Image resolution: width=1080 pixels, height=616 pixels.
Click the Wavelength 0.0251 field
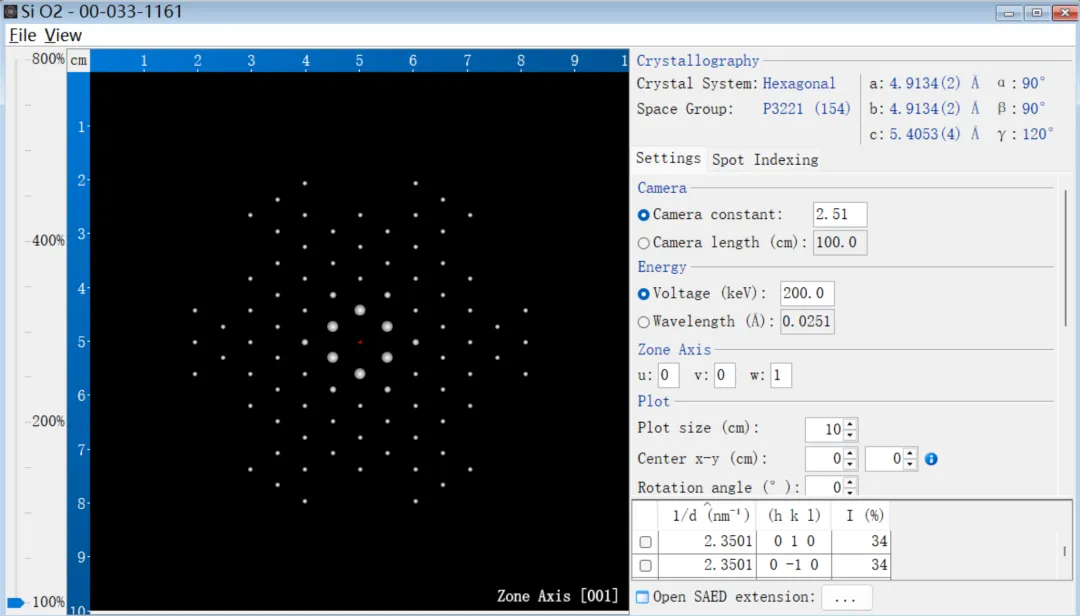(807, 321)
